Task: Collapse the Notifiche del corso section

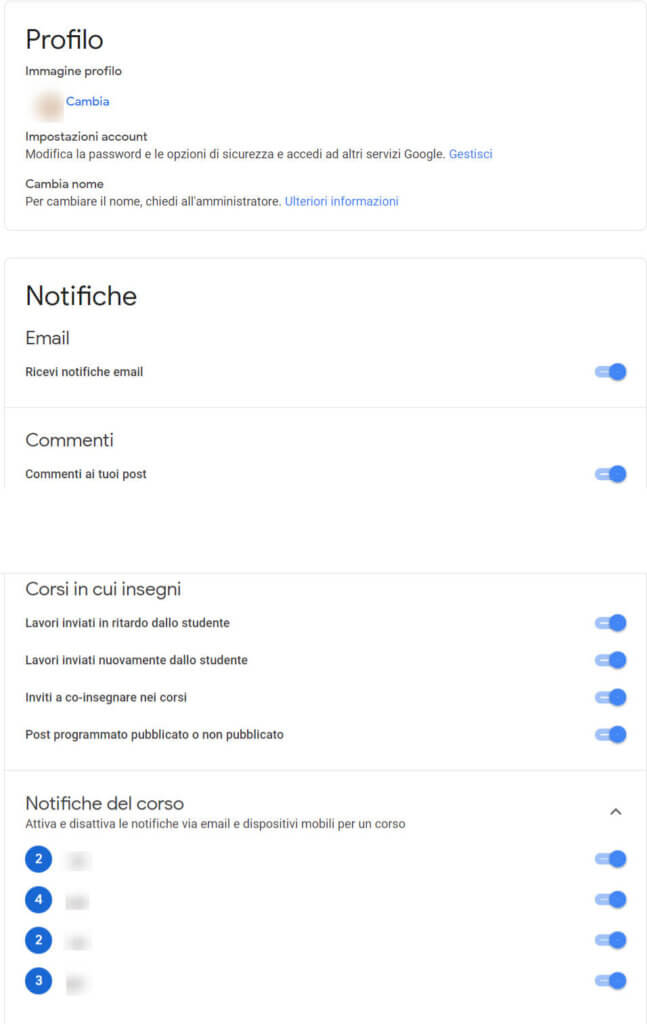Action: point(616,812)
